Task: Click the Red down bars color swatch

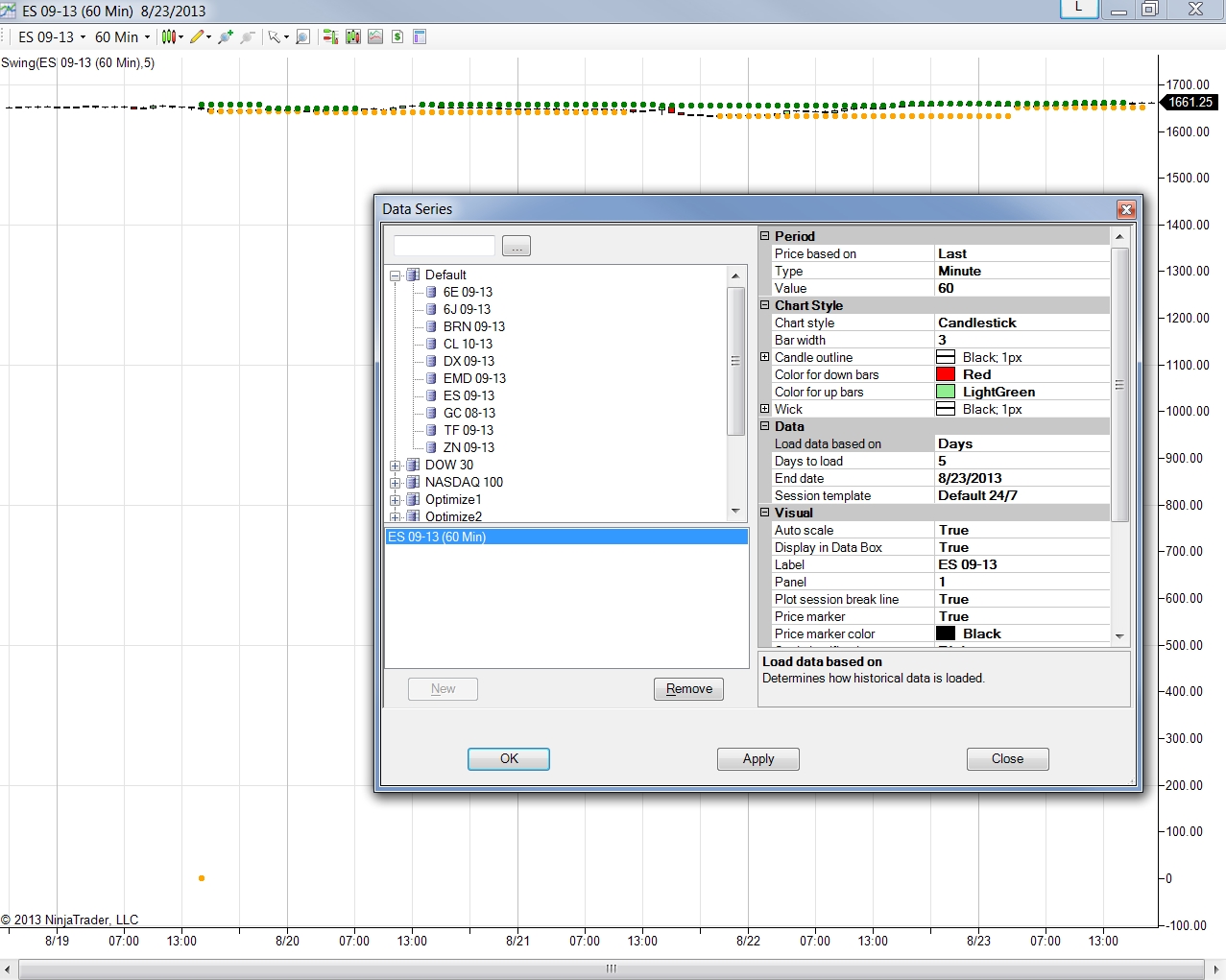Action: click(946, 374)
